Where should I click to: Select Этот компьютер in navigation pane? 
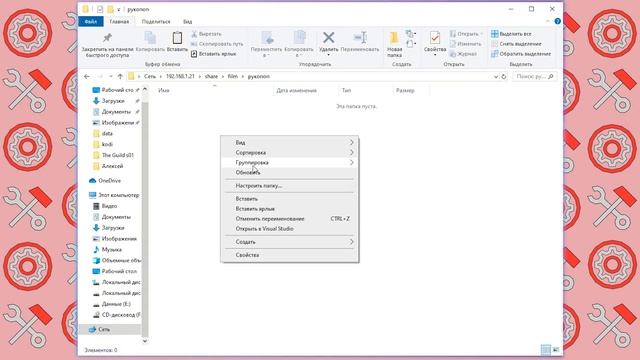pos(118,195)
